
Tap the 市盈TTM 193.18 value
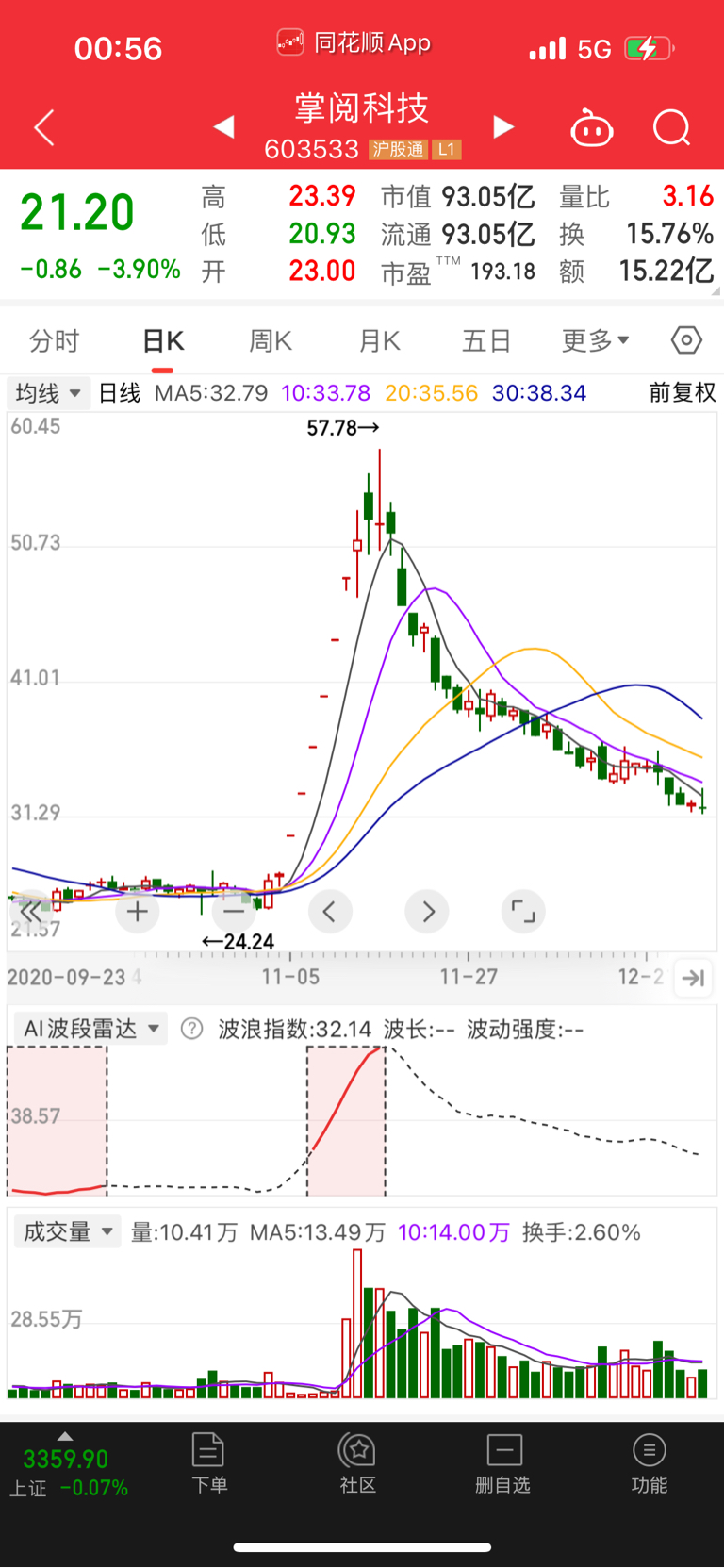coord(502,272)
